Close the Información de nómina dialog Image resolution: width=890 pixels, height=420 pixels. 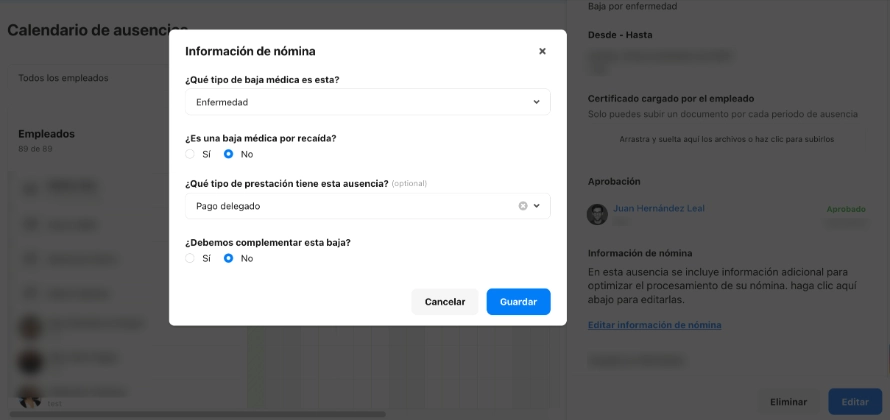[542, 52]
